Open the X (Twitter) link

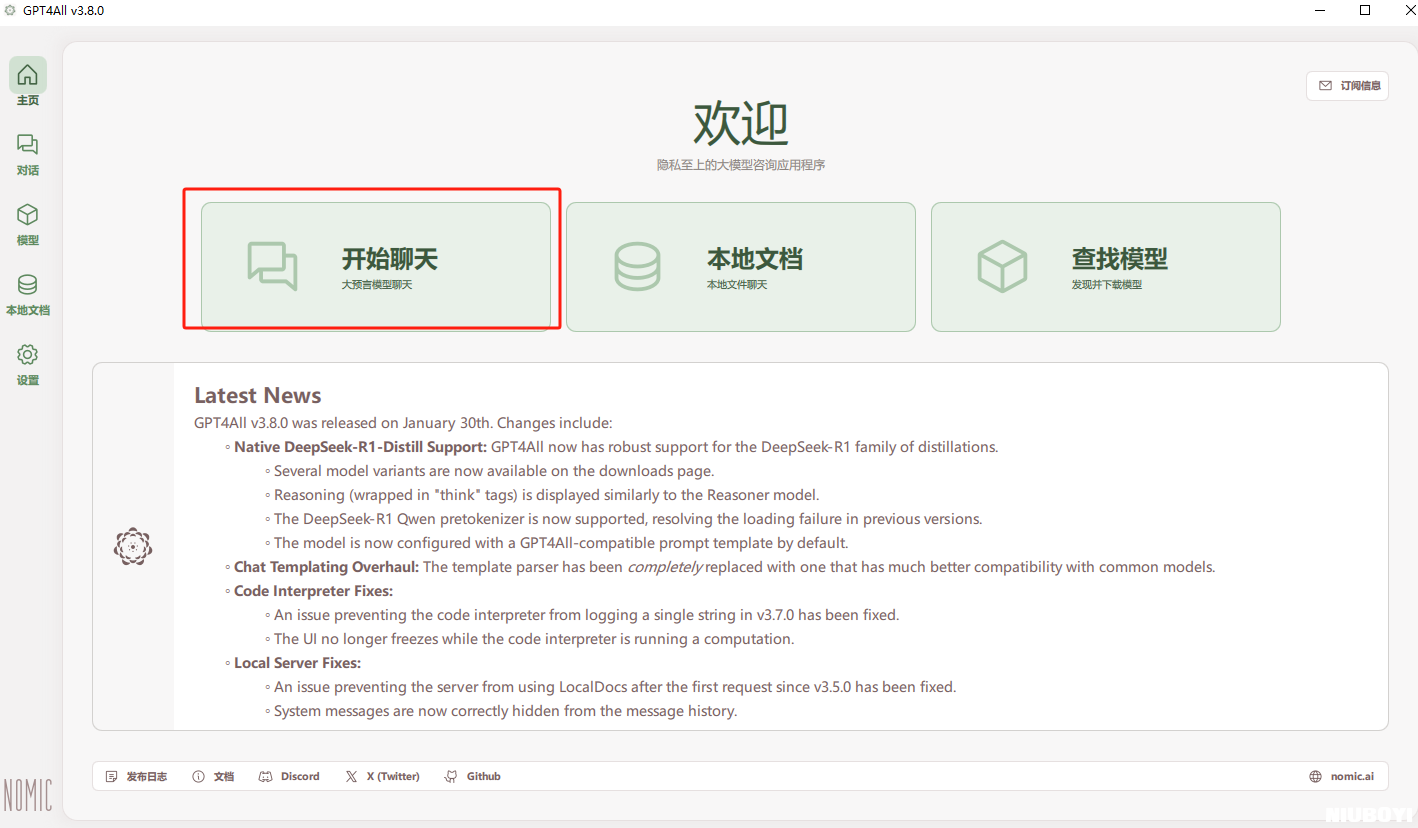click(x=382, y=776)
